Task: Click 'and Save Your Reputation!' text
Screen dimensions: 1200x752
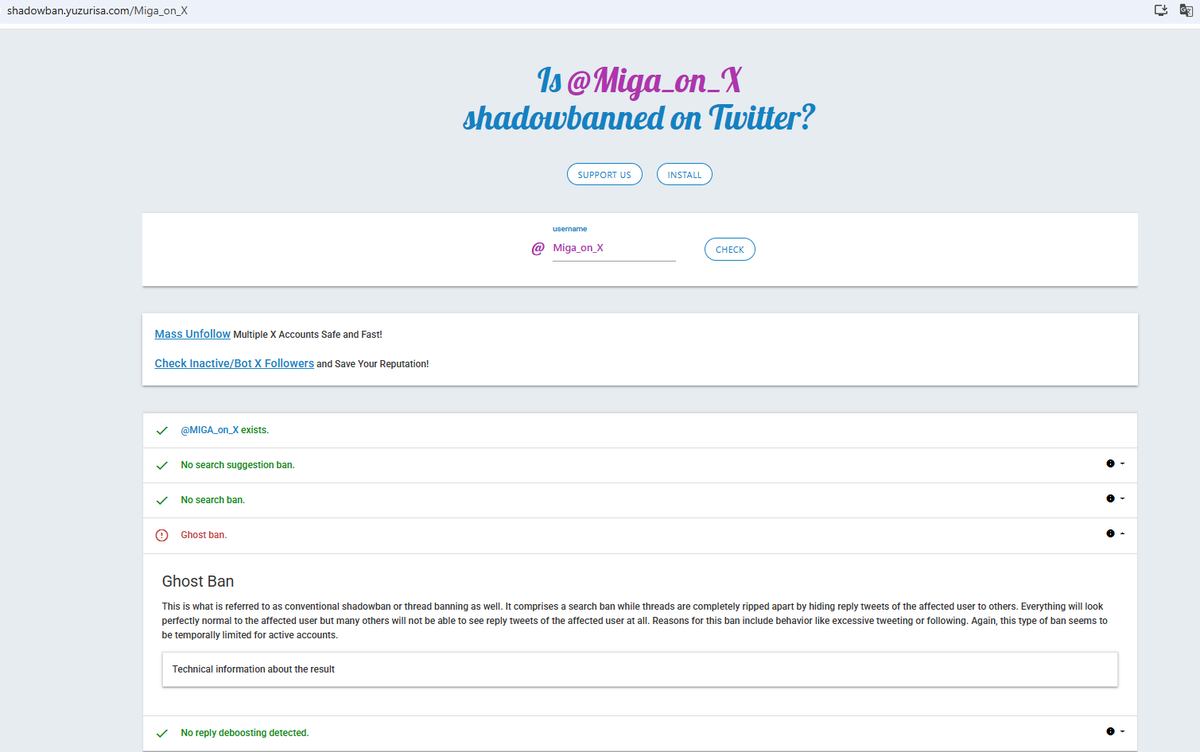Action: [373, 364]
